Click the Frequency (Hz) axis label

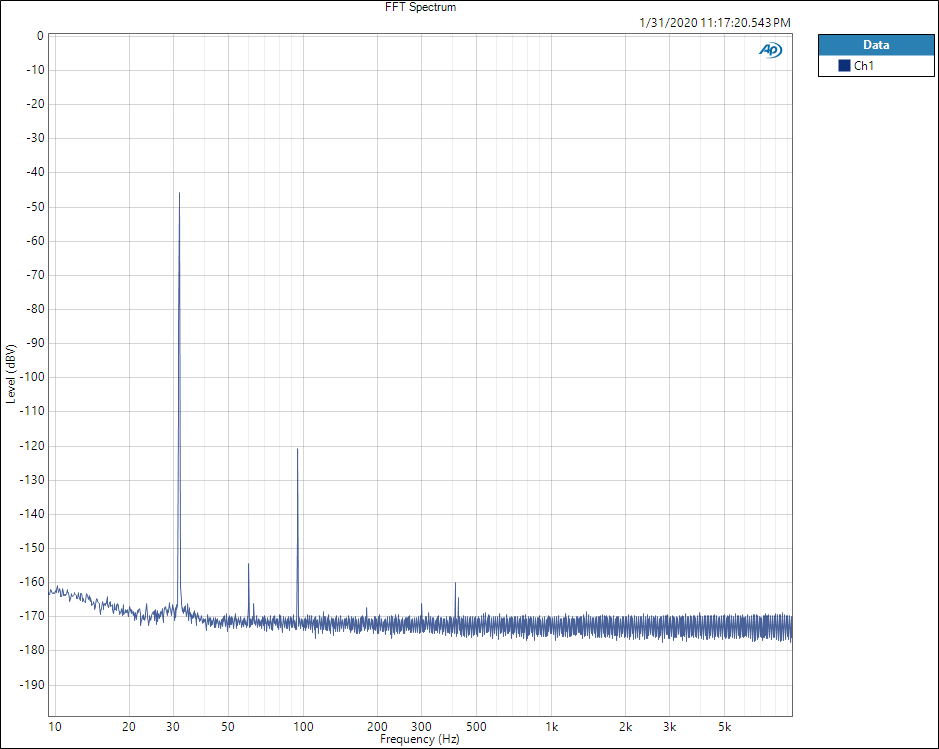(419, 739)
